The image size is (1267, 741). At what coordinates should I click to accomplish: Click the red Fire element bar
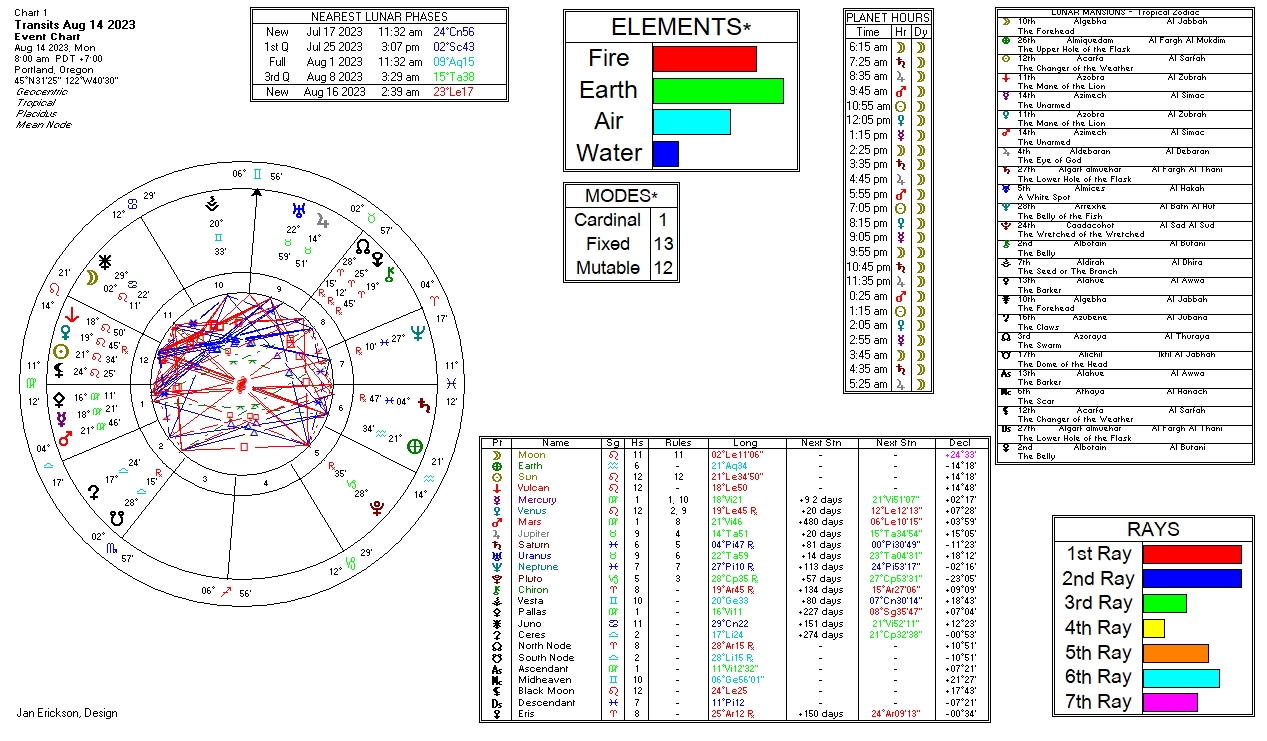tap(704, 58)
